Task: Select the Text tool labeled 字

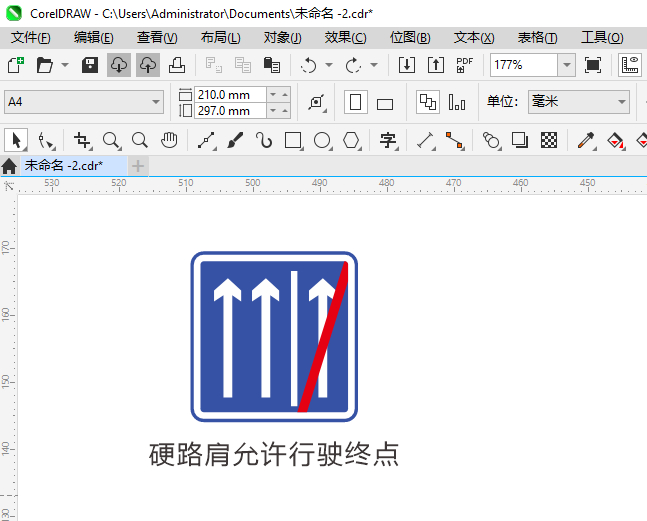Action: (388, 140)
